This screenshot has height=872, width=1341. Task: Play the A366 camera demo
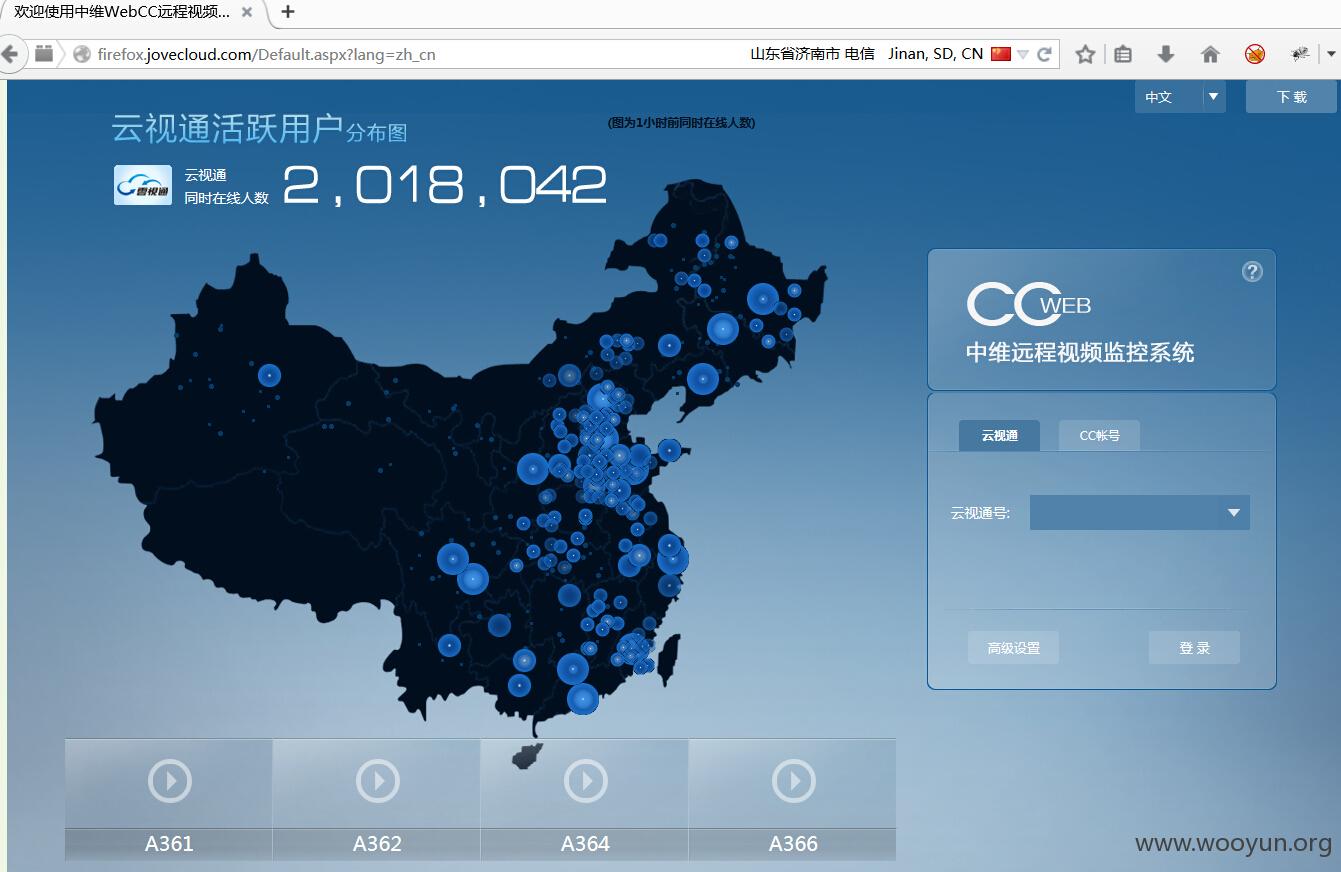tap(793, 781)
